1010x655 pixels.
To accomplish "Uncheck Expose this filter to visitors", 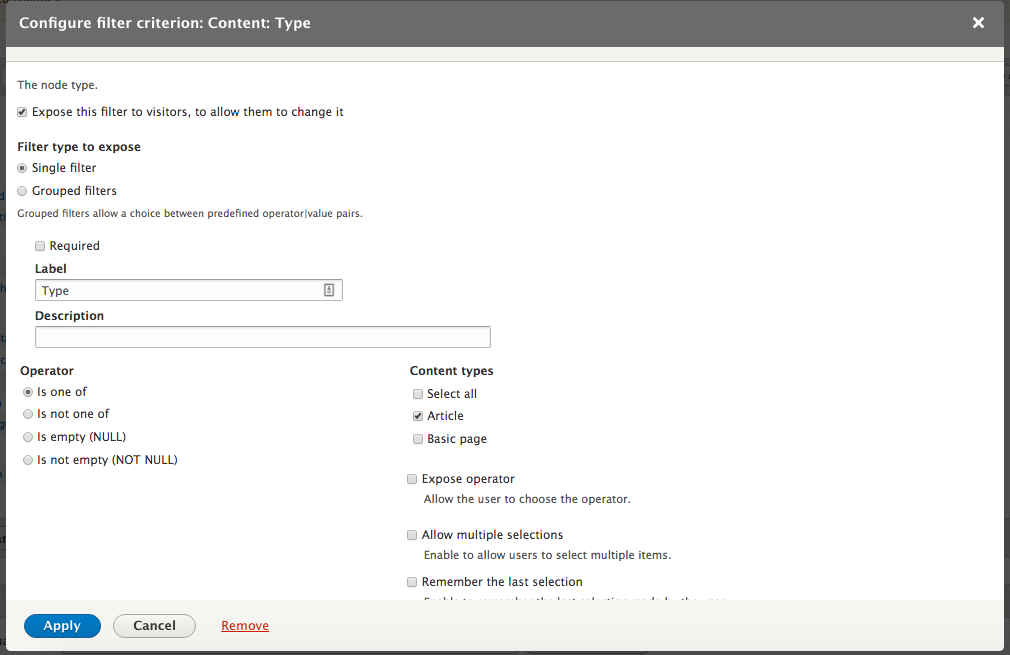I will [23, 112].
